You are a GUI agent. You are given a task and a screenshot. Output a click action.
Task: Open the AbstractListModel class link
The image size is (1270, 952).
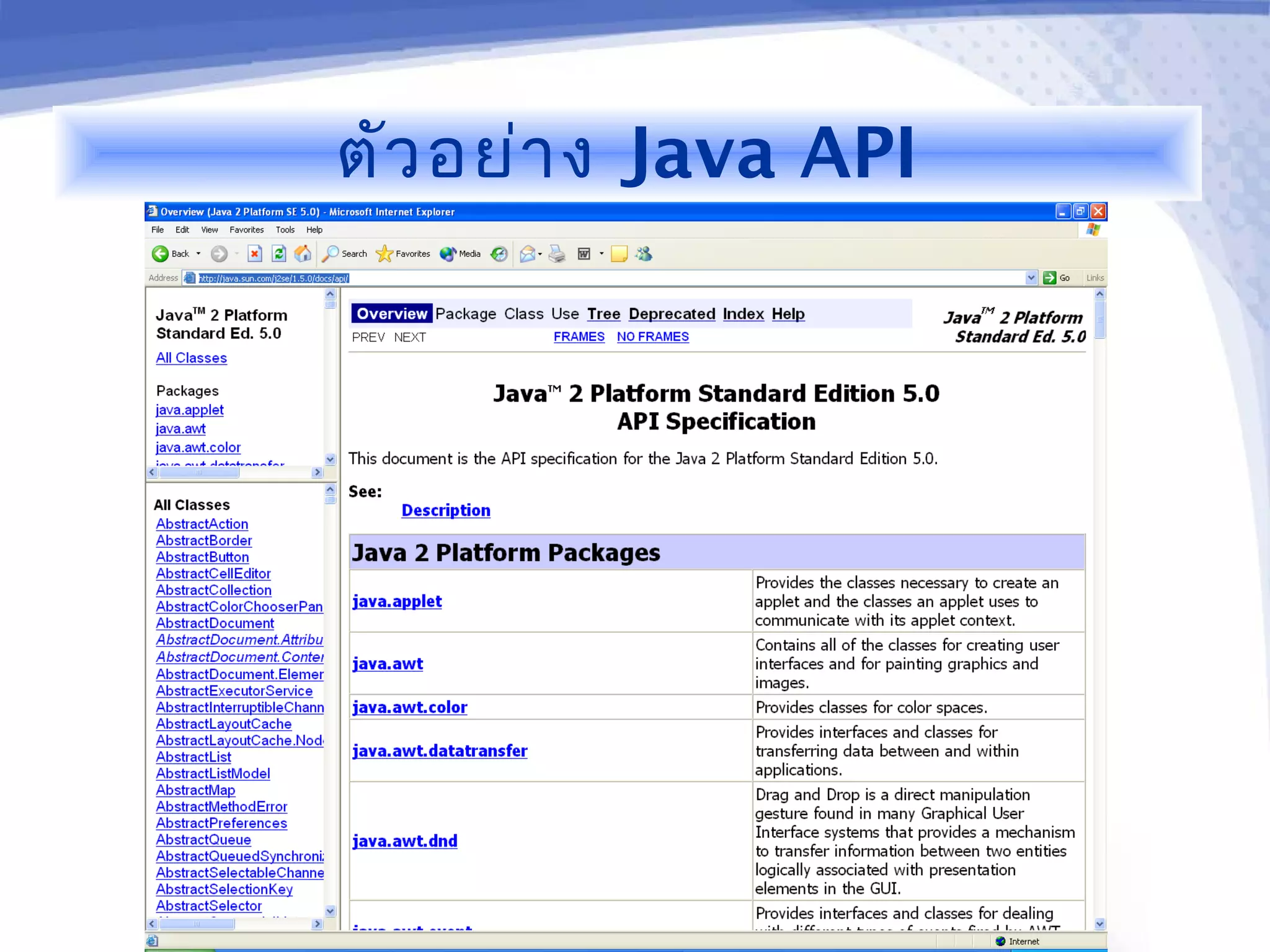coord(213,773)
